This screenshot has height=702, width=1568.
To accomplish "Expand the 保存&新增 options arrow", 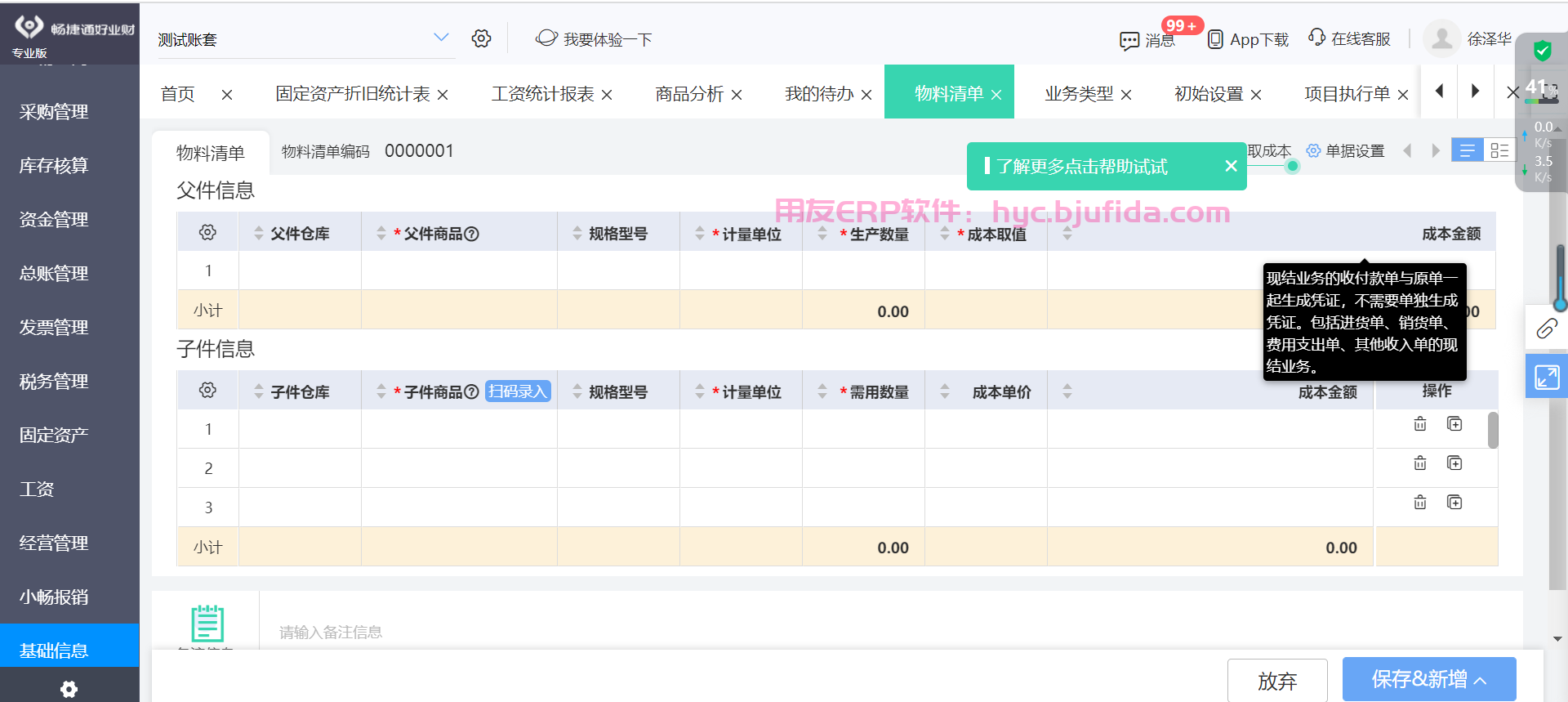I will [x=1481, y=680].
